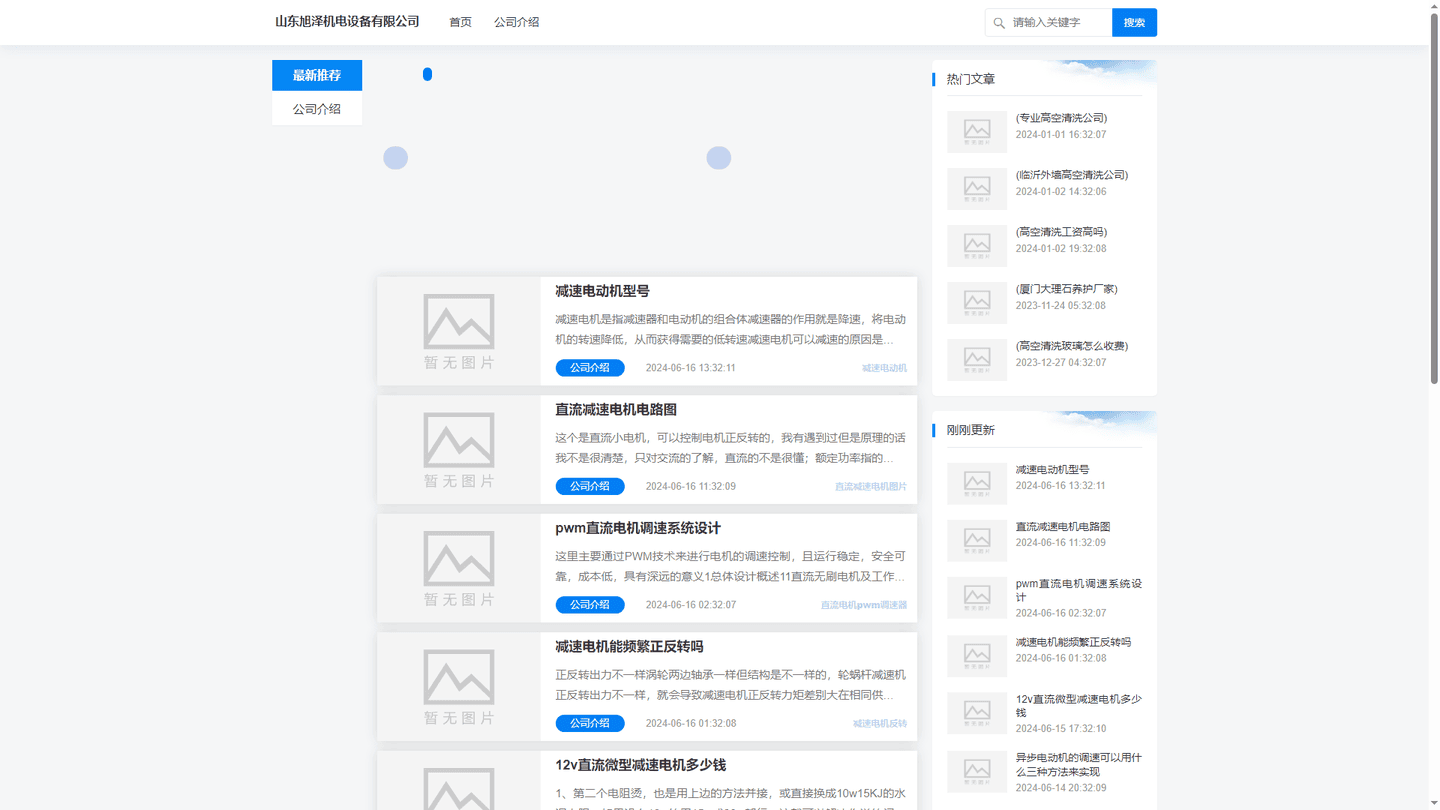Screen dimensions: 1440x810
Task: Click thumbnail of 减速电机能频繁正反转吗 main article
Action: (x=459, y=687)
